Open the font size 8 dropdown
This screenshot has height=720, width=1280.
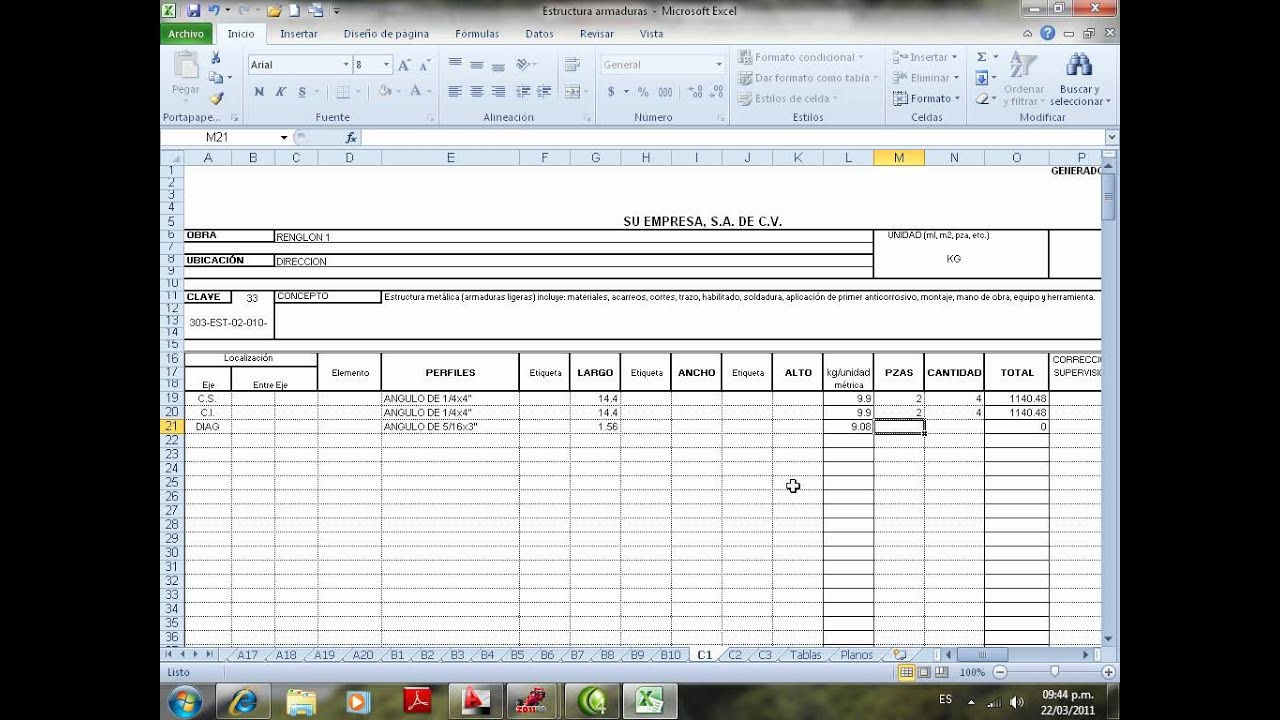pyautogui.click(x=386, y=65)
